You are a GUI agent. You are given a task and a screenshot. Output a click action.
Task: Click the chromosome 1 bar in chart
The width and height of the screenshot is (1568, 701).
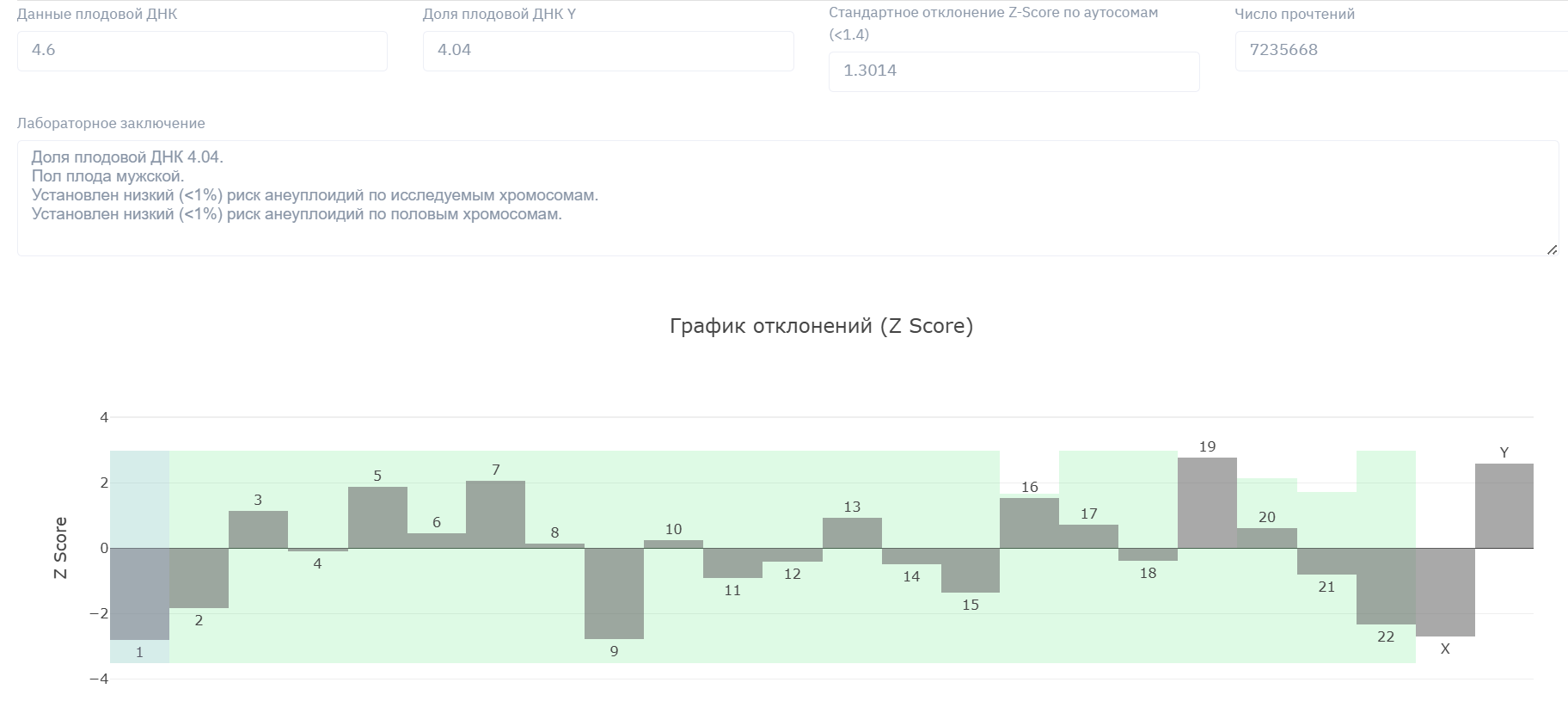click(139, 593)
